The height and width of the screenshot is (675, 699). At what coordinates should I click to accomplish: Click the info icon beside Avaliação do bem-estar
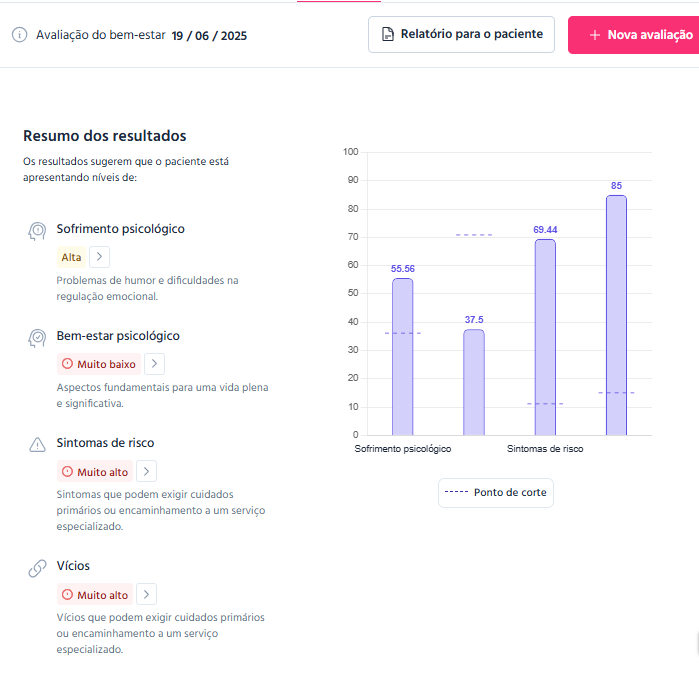click(19, 35)
